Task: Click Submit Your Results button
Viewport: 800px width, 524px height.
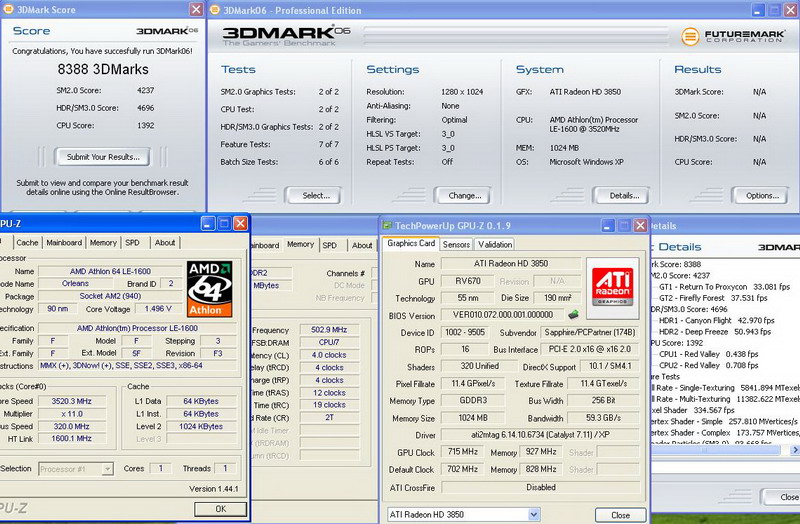Action: [x=103, y=157]
